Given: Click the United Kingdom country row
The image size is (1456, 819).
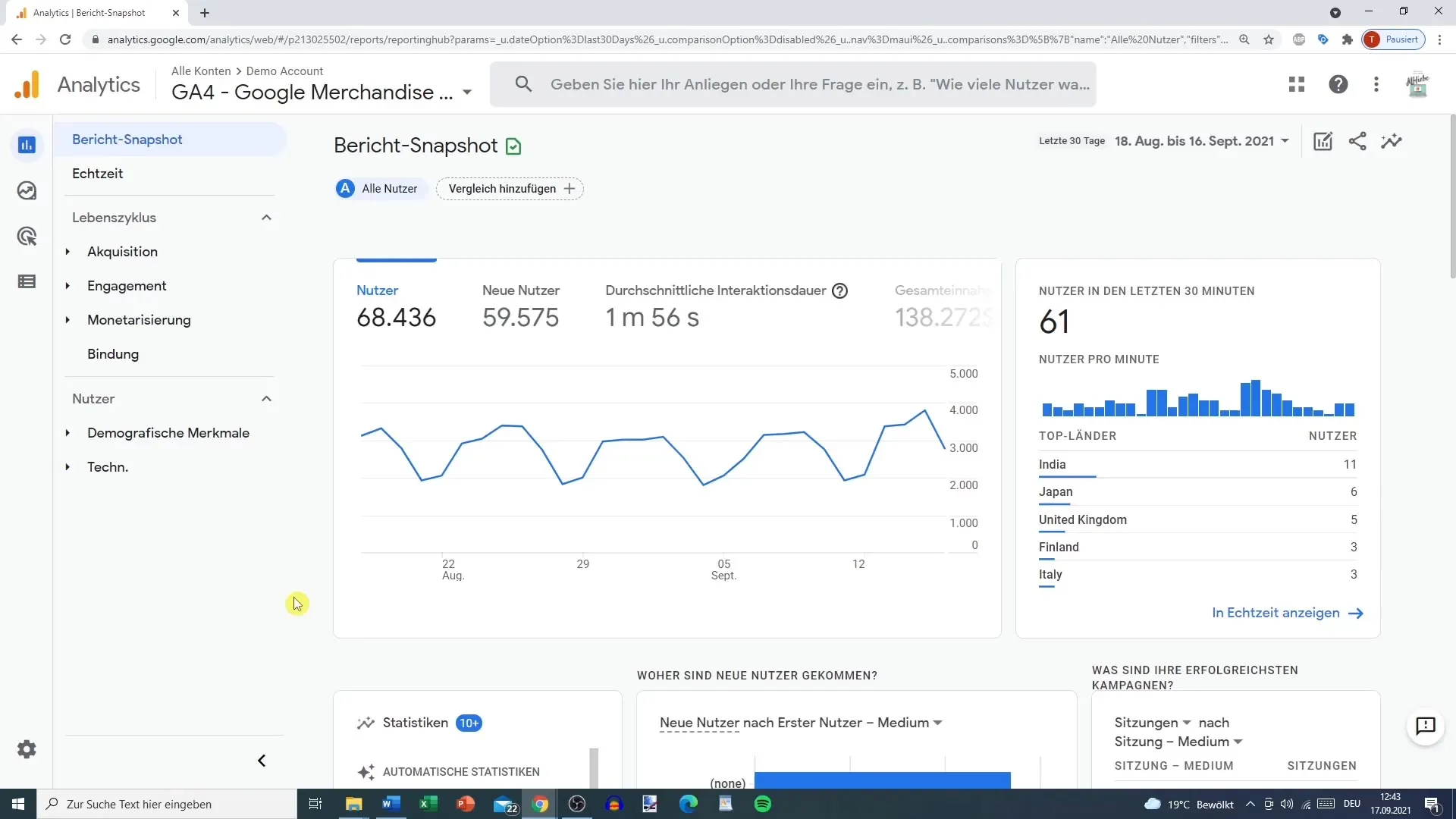Looking at the screenshot, I should pos(1198,520).
